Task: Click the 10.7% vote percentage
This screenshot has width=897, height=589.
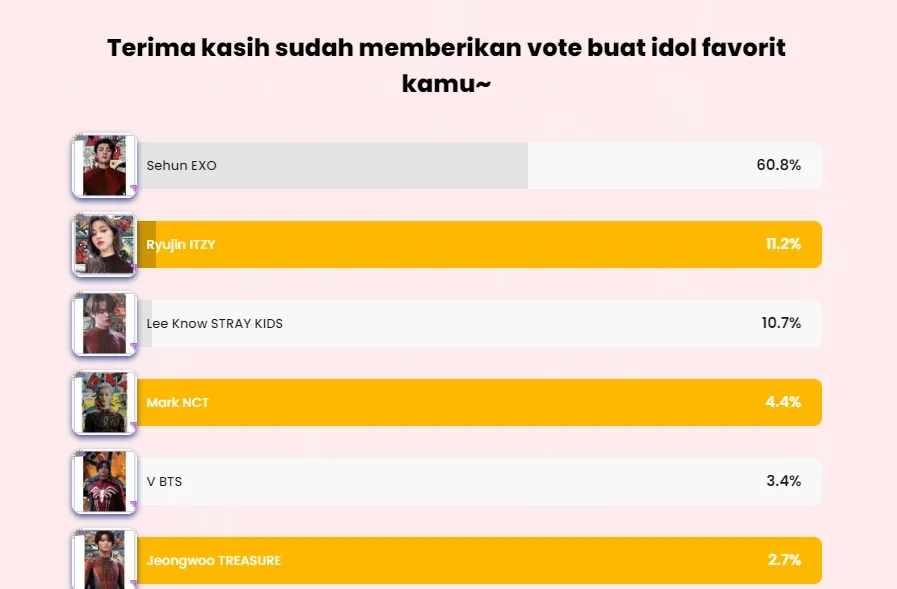Action: tap(781, 323)
